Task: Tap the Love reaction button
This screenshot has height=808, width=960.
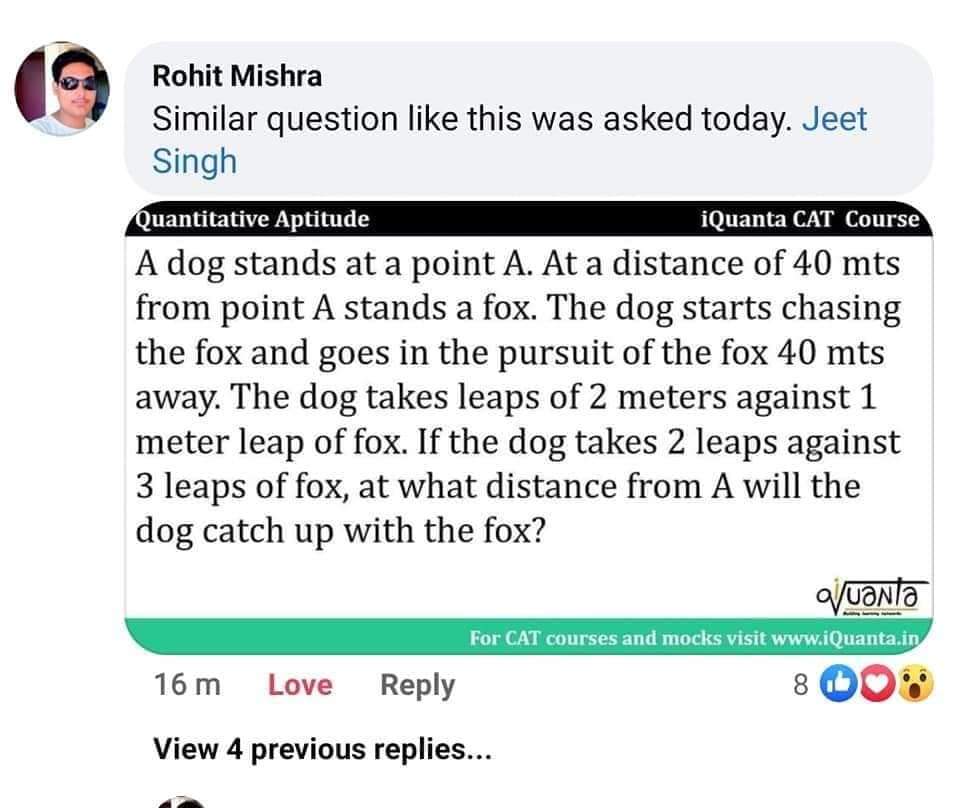Action: click(300, 684)
